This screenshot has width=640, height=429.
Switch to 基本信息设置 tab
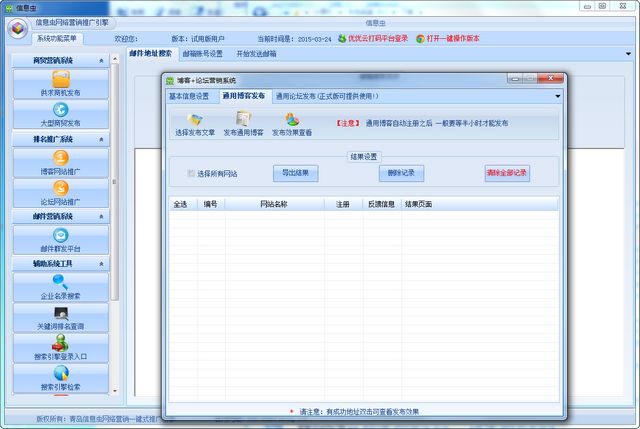pos(189,96)
